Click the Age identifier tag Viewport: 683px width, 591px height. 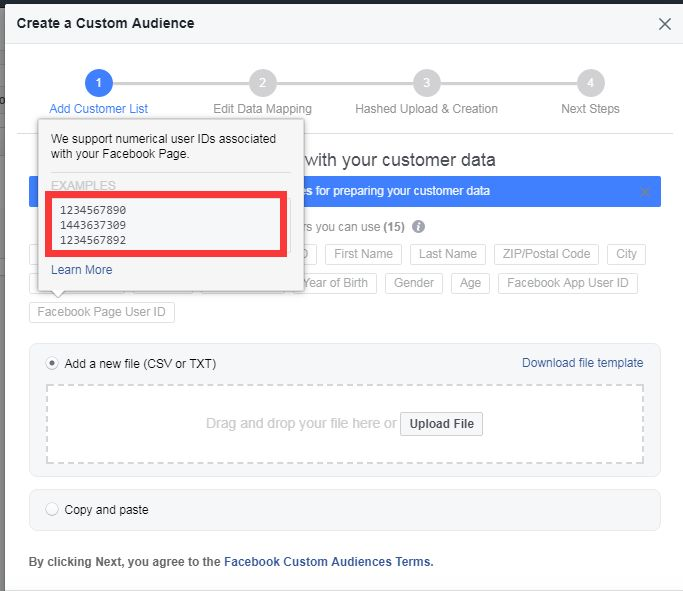[x=470, y=283]
